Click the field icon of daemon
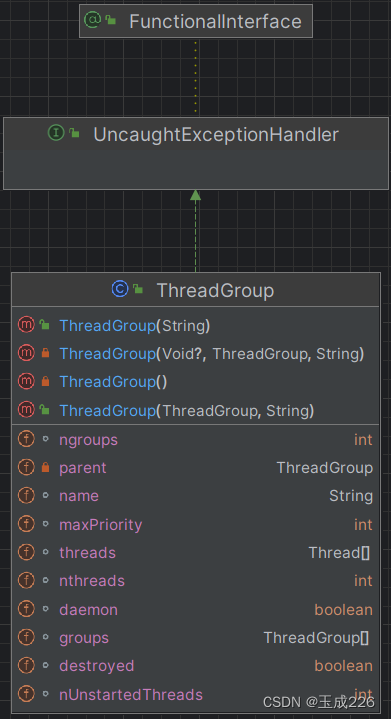Viewport: 391px width, 719px height. (x=26, y=609)
